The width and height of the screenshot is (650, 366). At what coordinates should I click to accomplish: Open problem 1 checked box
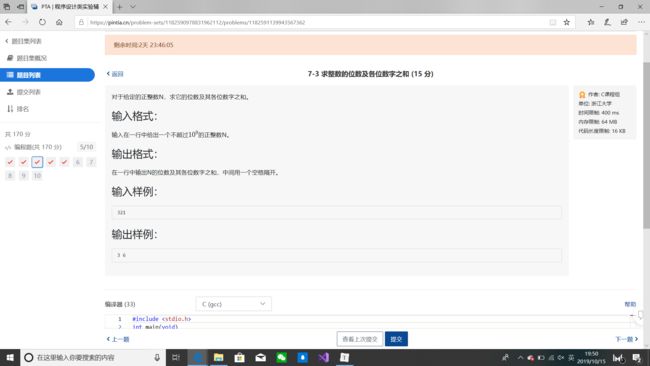click(x=10, y=162)
